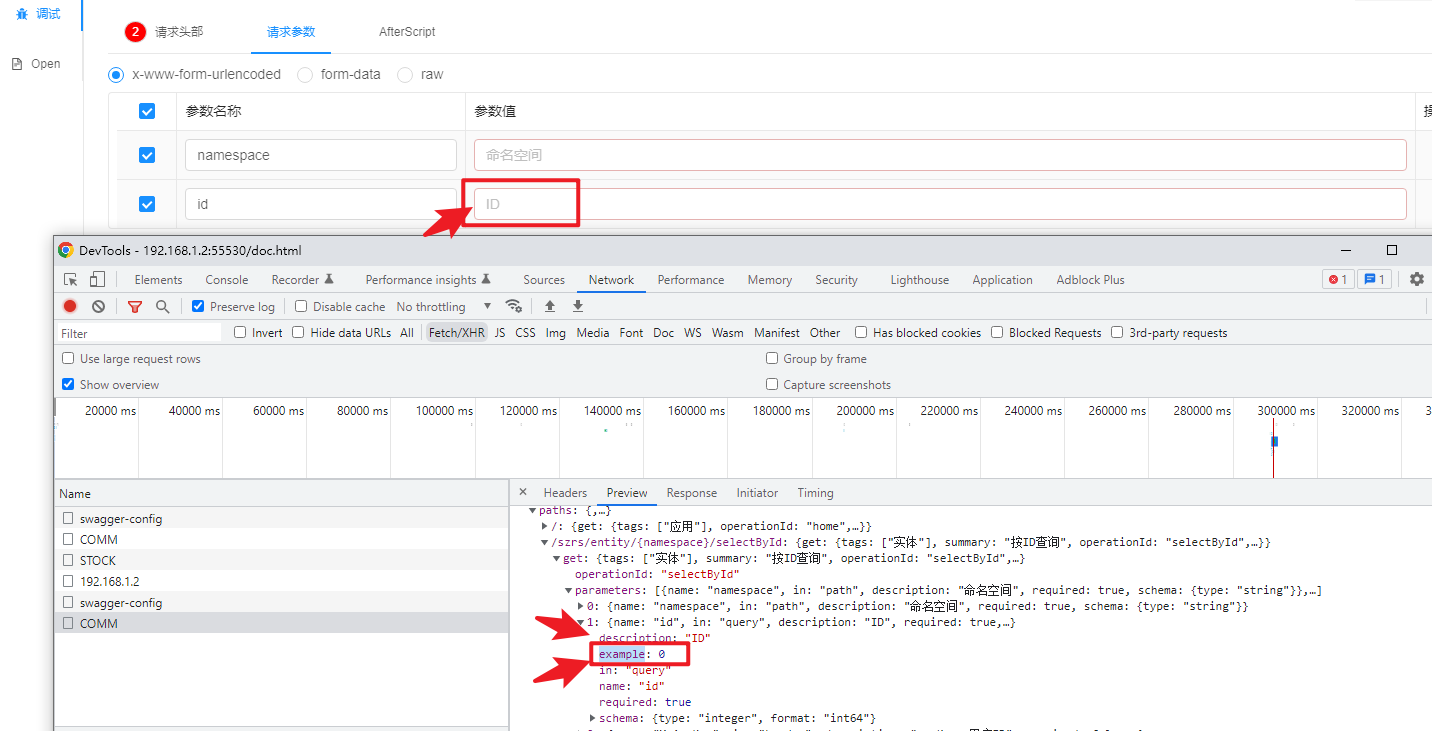Open the Open sidebar item
The height and width of the screenshot is (731, 1432).
(x=36, y=63)
